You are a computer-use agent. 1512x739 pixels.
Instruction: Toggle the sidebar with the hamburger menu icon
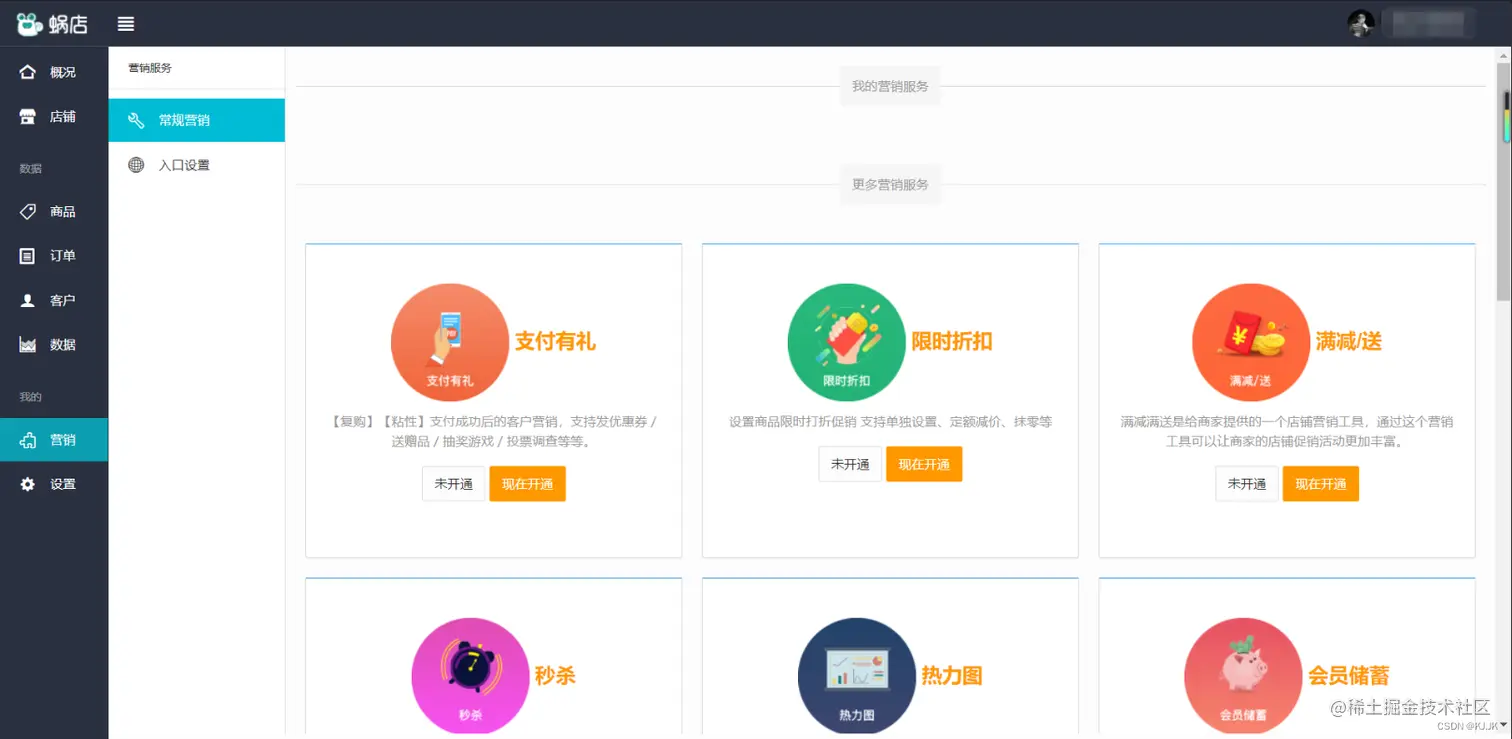tap(125, 23)
